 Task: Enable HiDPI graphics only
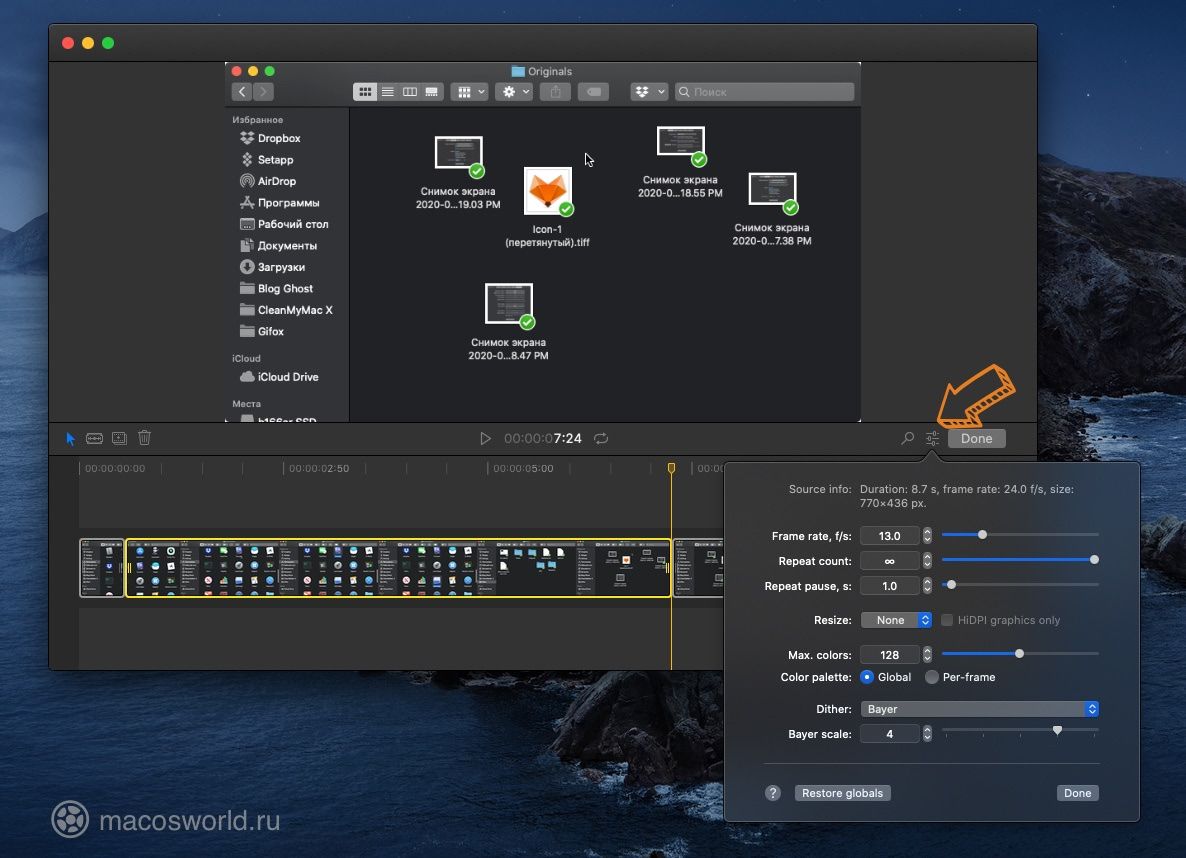(x=947, y=620)
